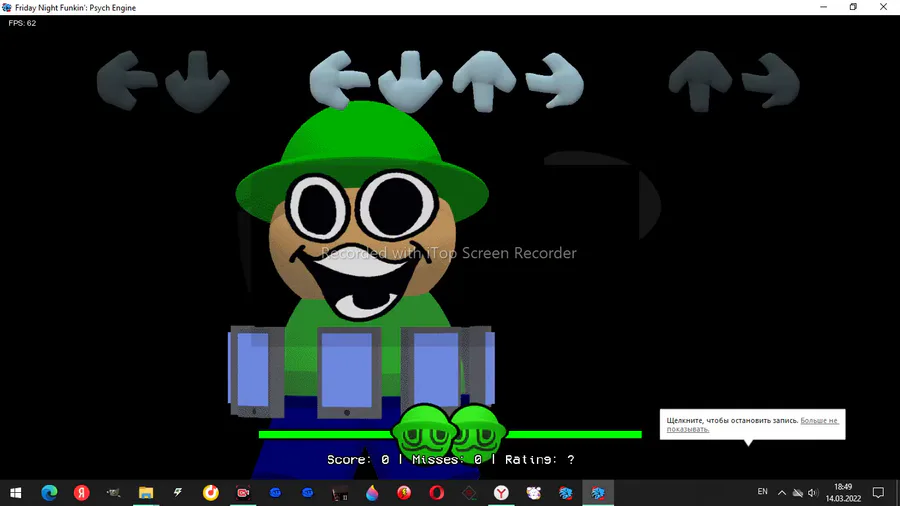Click the Score: 0 text
Screen dimensions: 900x506
pos(358,460)
